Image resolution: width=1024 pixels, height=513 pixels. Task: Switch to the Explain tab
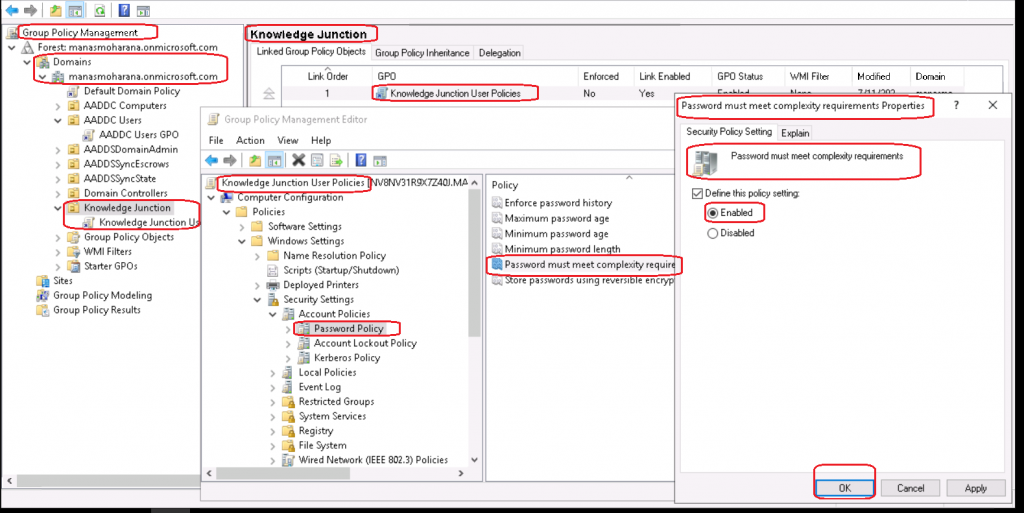(795, 132)
